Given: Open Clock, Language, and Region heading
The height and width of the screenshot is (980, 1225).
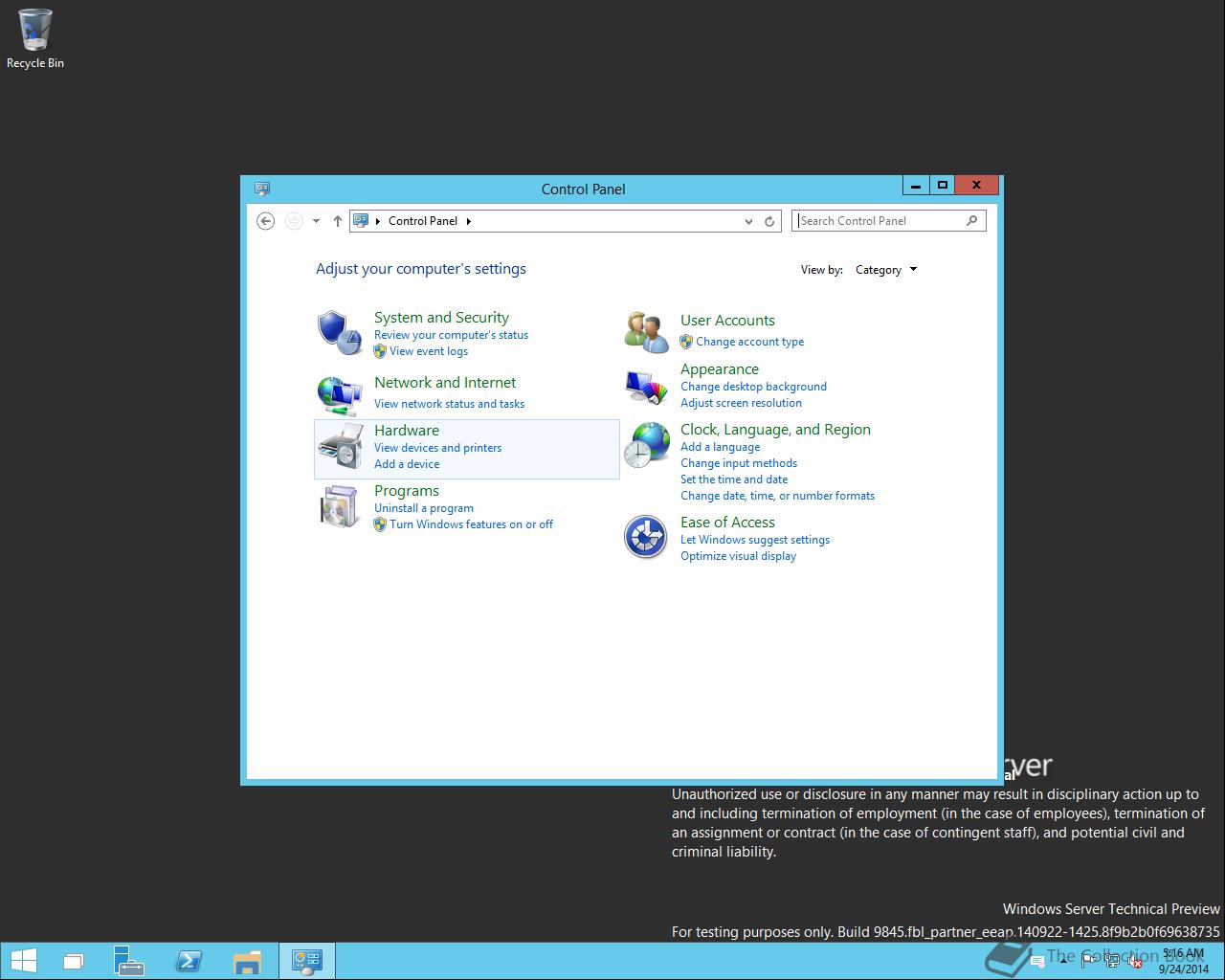Looking at the screenshot, I should tap(775, 430).
